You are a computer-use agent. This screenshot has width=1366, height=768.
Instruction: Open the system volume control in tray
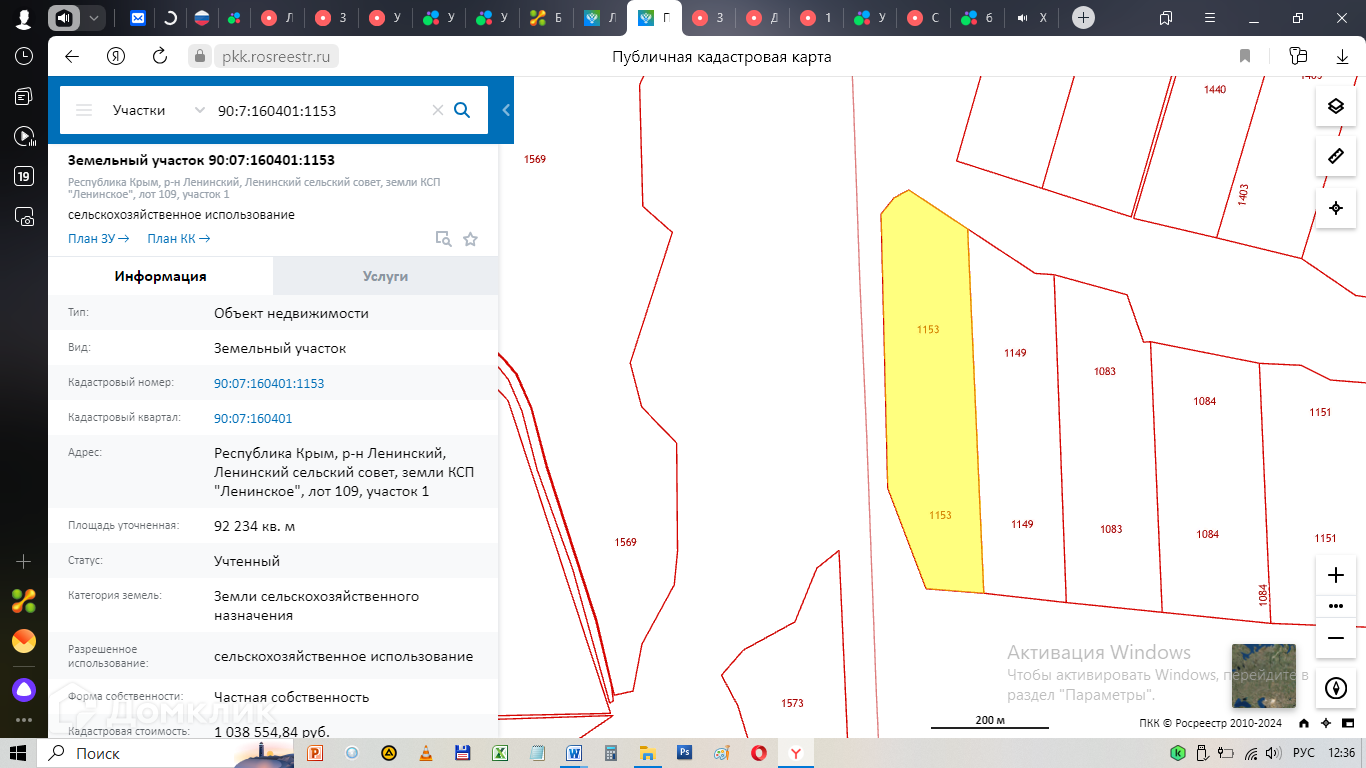1275,753
